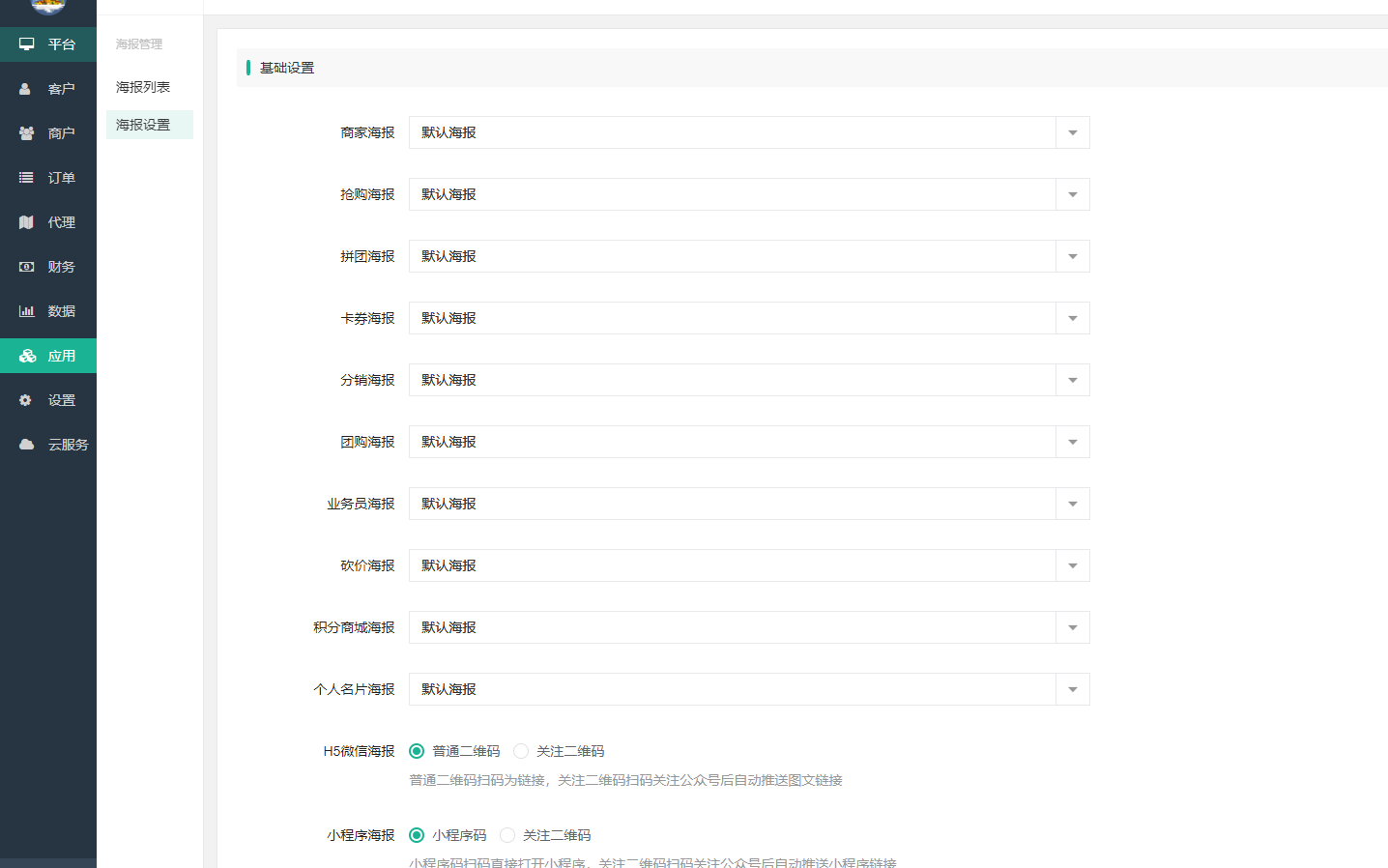Open 云服务 in the sidebar

click(x=48, y=445)
